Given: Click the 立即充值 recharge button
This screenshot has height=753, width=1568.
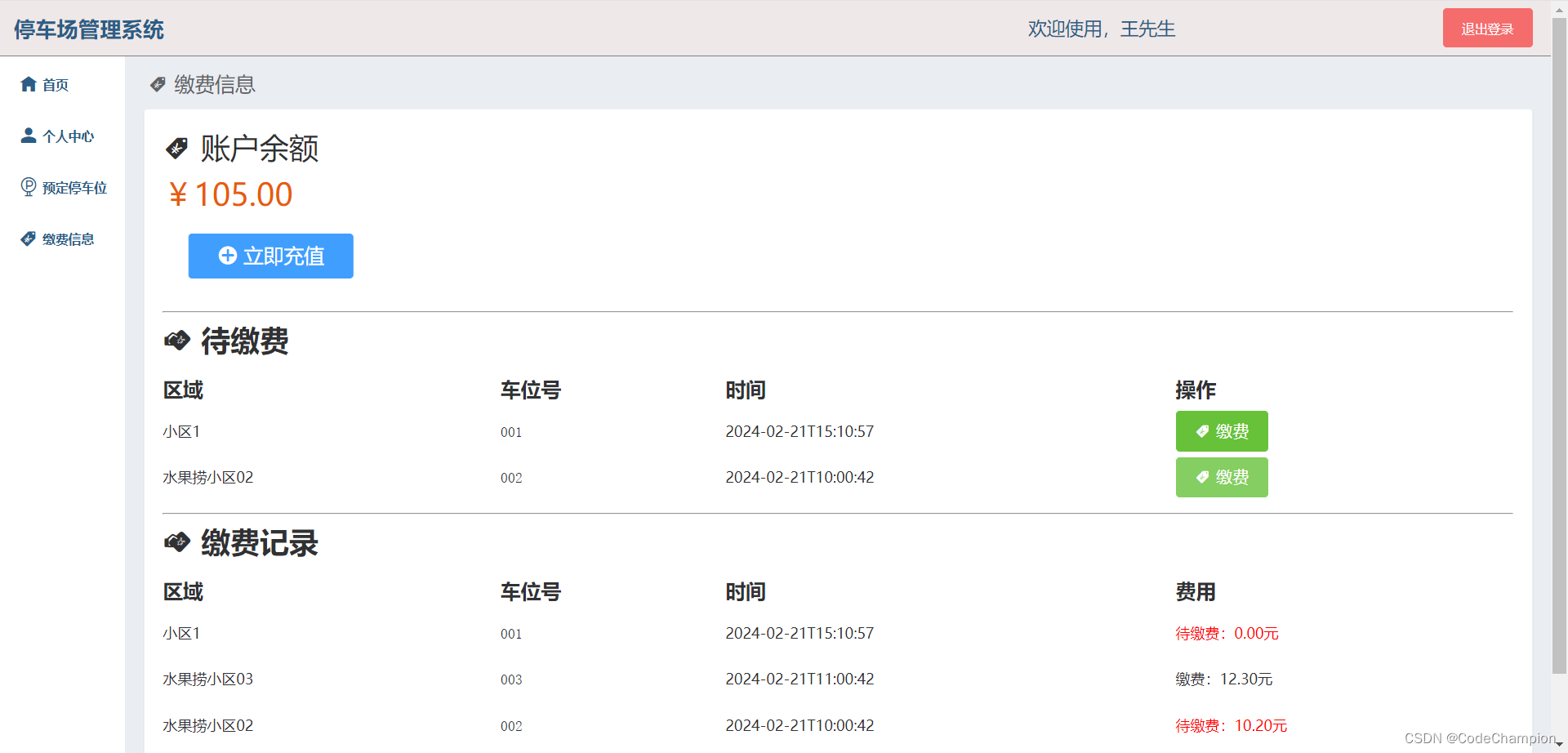Looking at the screenshot, I should coord(271,256).
